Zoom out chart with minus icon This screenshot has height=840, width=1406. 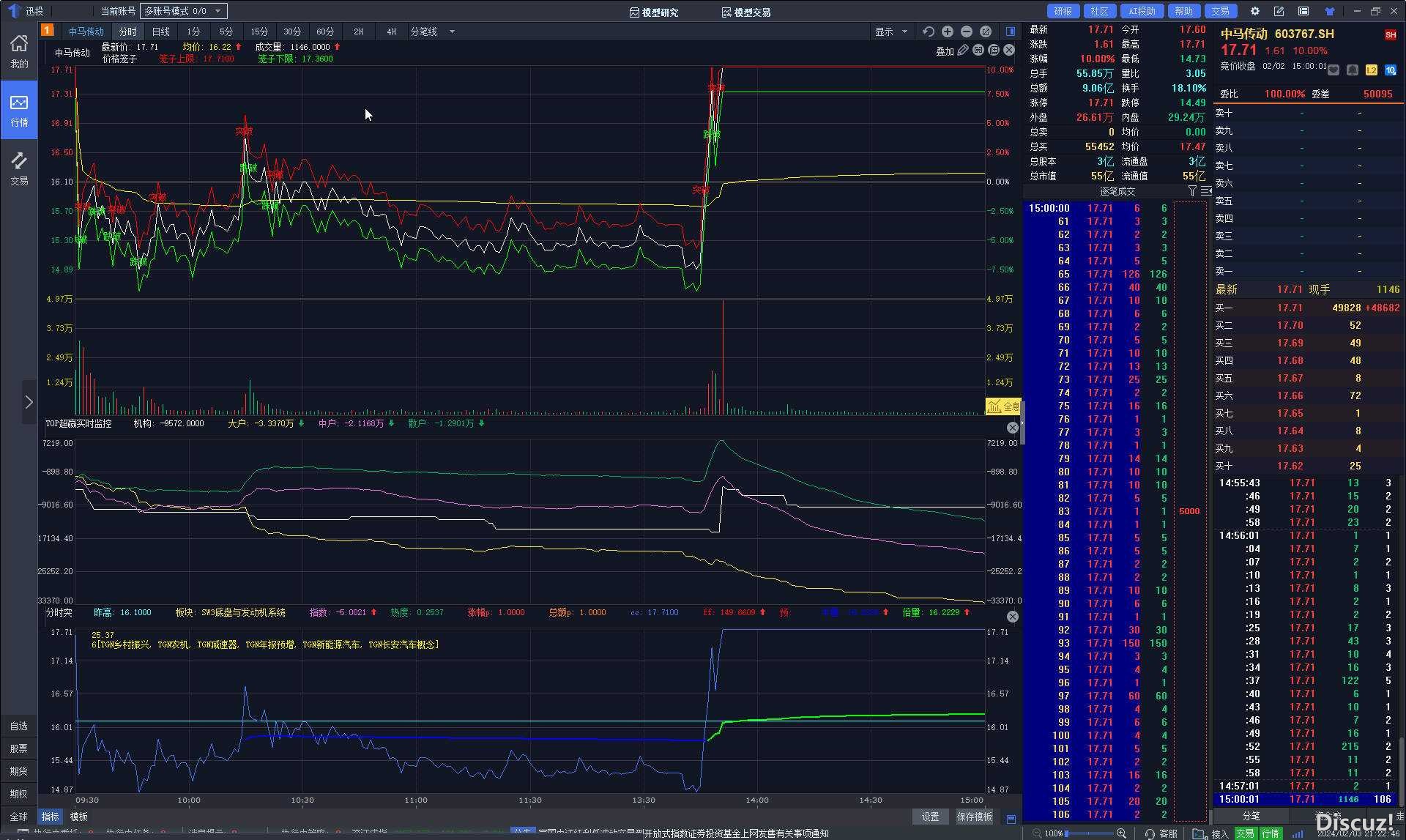click(967, 31)
